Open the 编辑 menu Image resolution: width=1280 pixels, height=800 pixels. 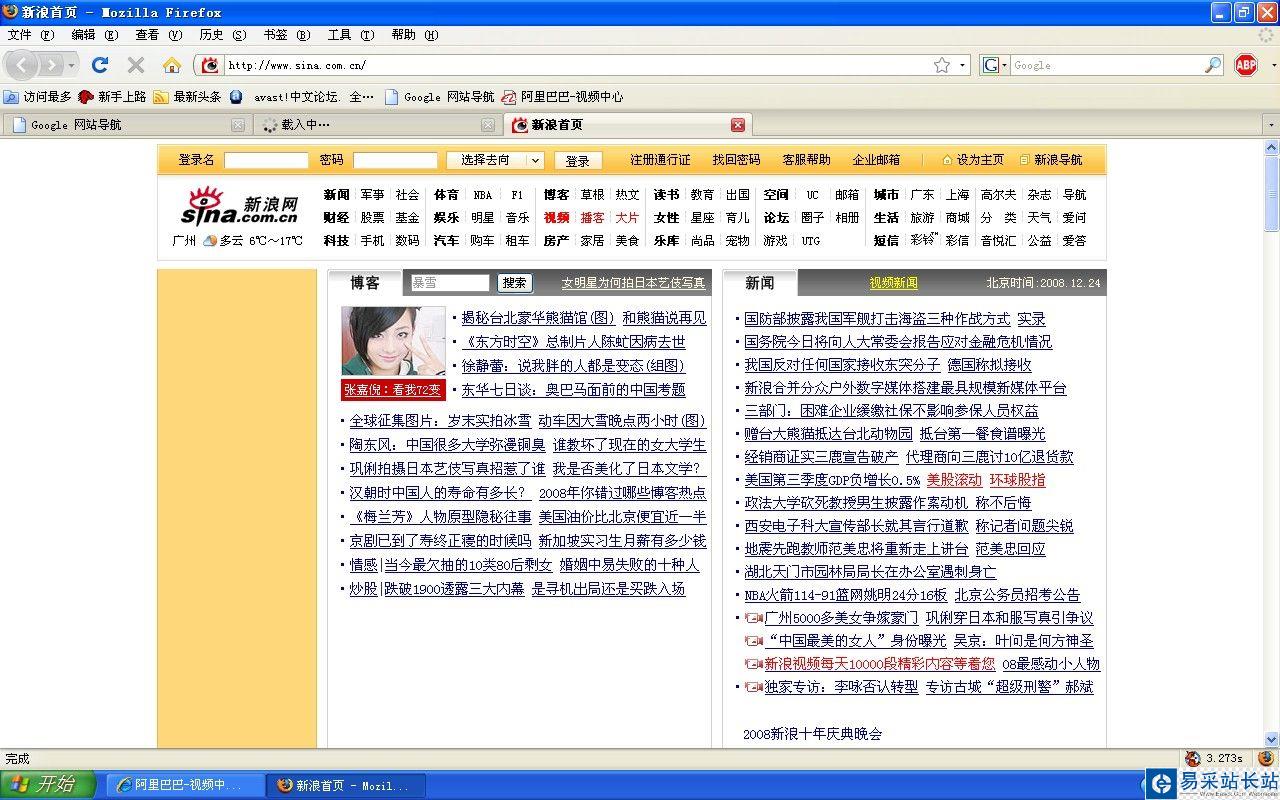[95, 35]
